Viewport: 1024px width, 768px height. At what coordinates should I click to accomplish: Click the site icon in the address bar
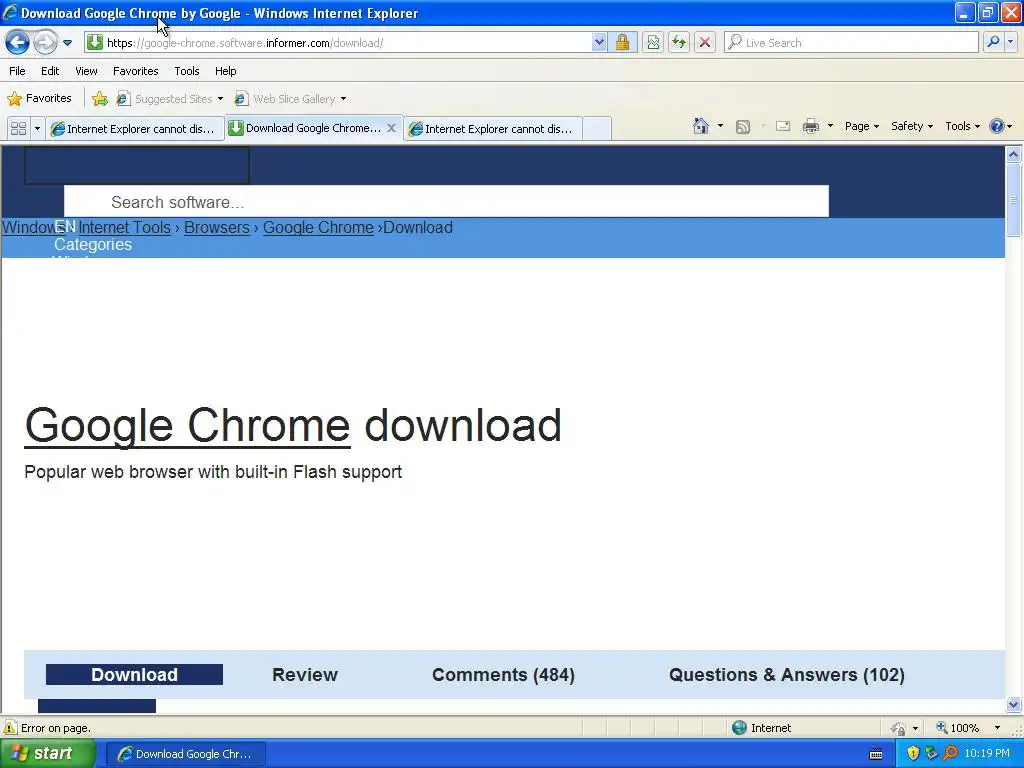(x=95, y=42)
